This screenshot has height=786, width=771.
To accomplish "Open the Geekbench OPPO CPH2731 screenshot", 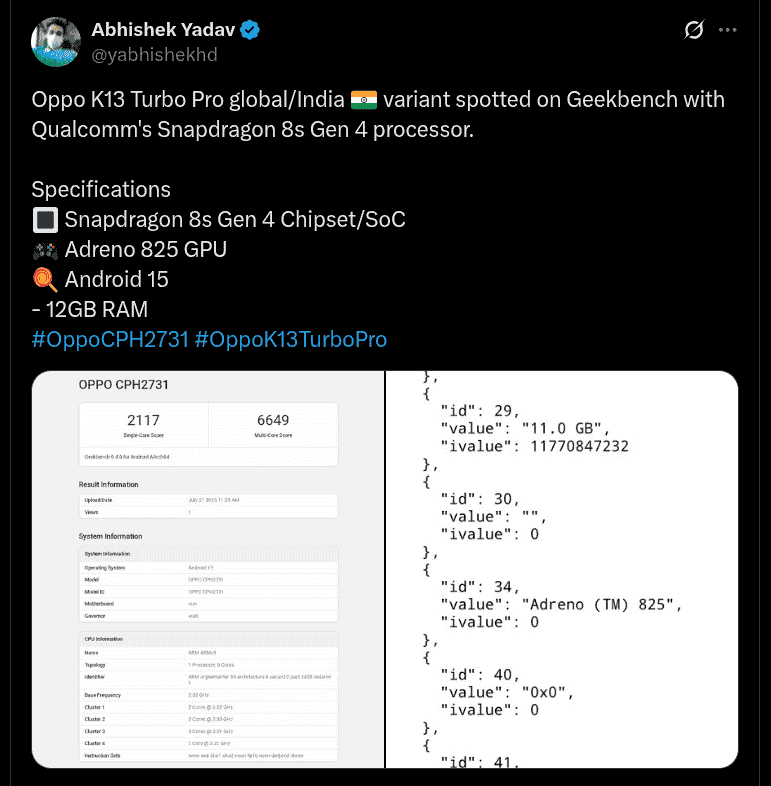I will point(208,569).
